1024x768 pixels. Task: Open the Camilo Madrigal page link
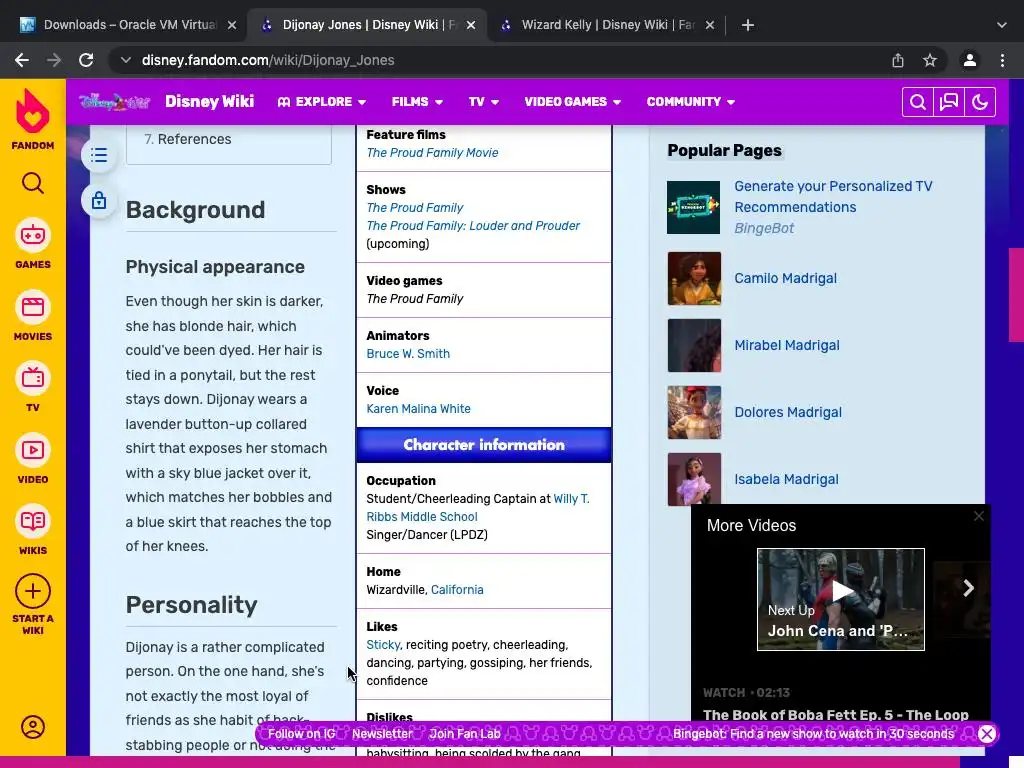(786, 278)
